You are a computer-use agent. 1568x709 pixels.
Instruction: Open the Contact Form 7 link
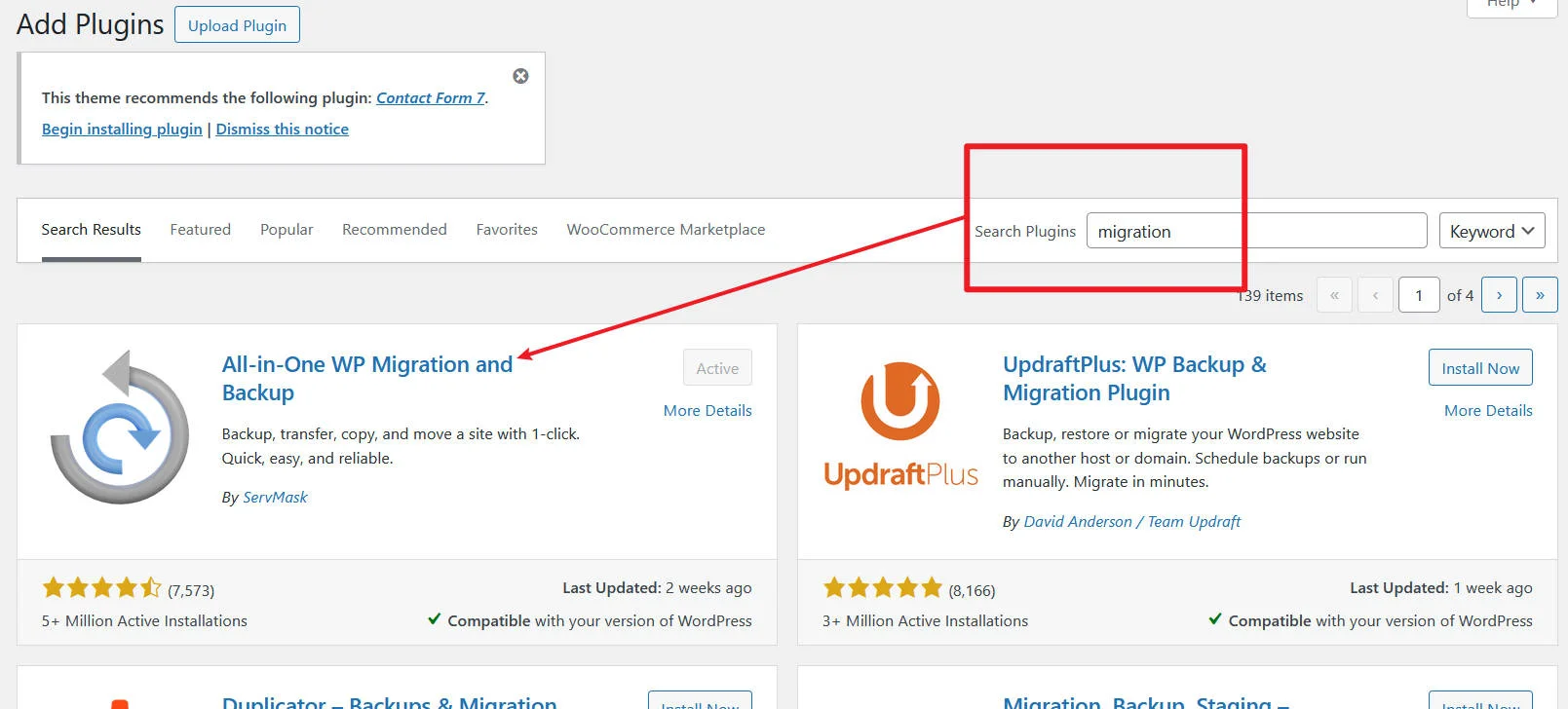(x=430, y=98)
